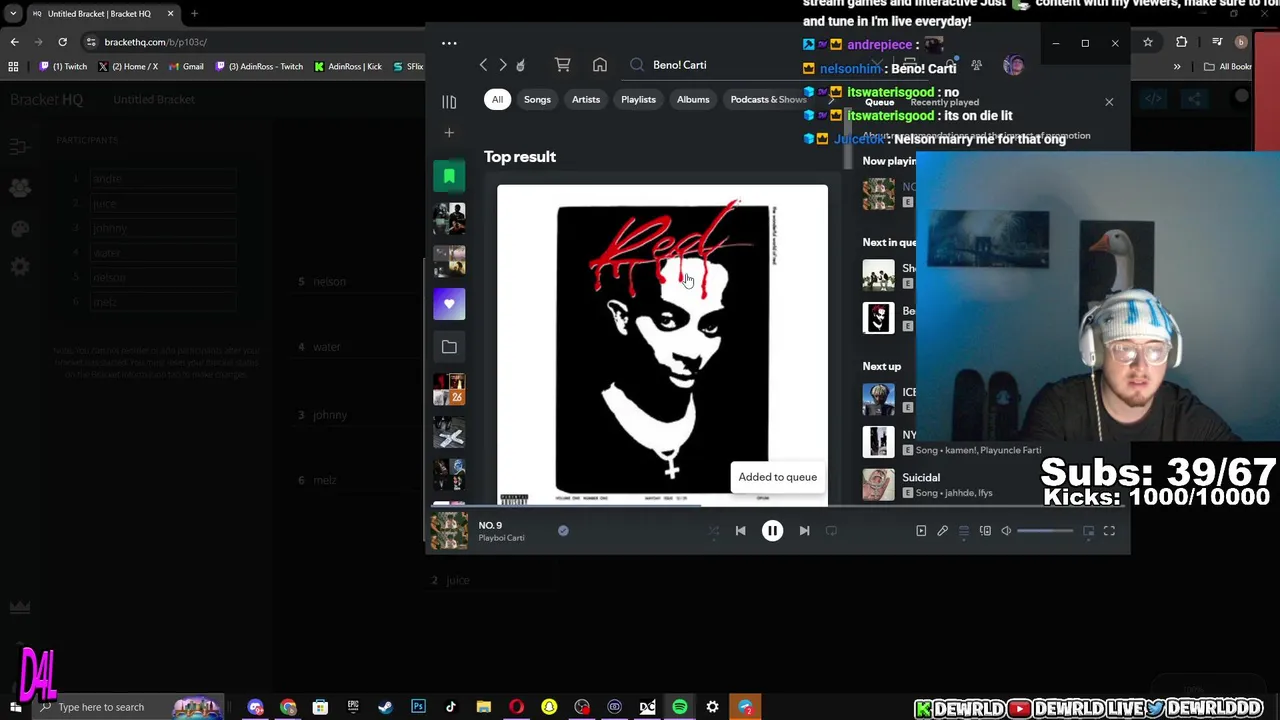This screenshot has width=1280, height=720.
Task: Open Connect to a device
Action: coord(985,531)
